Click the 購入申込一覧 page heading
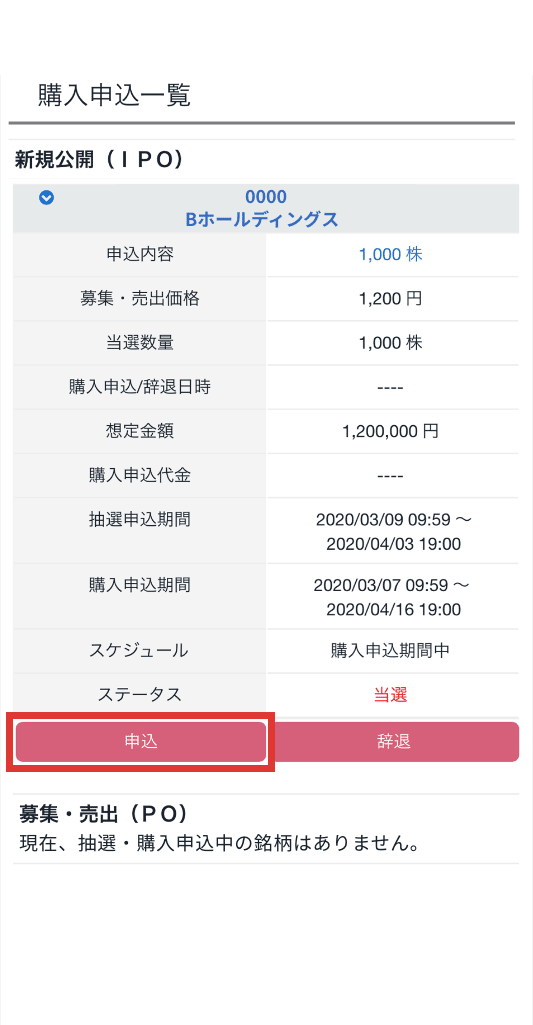The width and height of the screenshot is (533, 1025). click(114, 95)
